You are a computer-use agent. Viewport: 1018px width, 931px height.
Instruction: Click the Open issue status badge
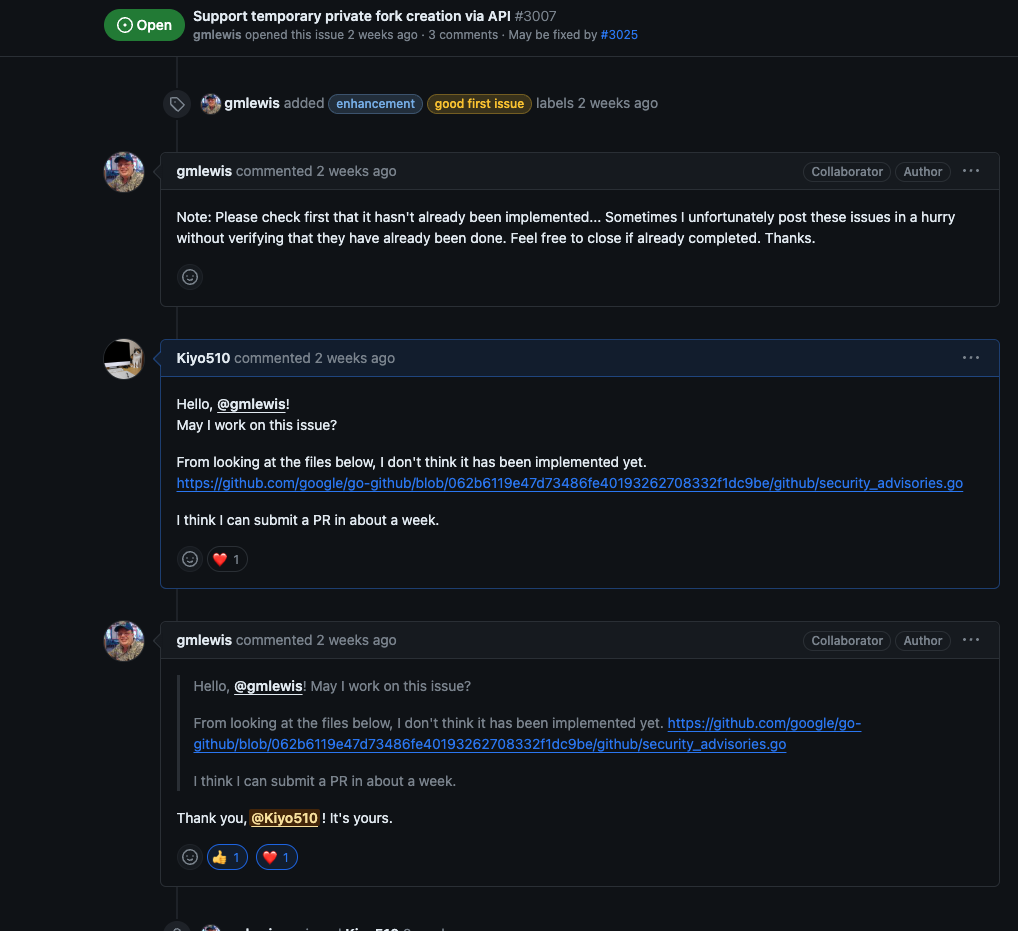click(144, 25)
